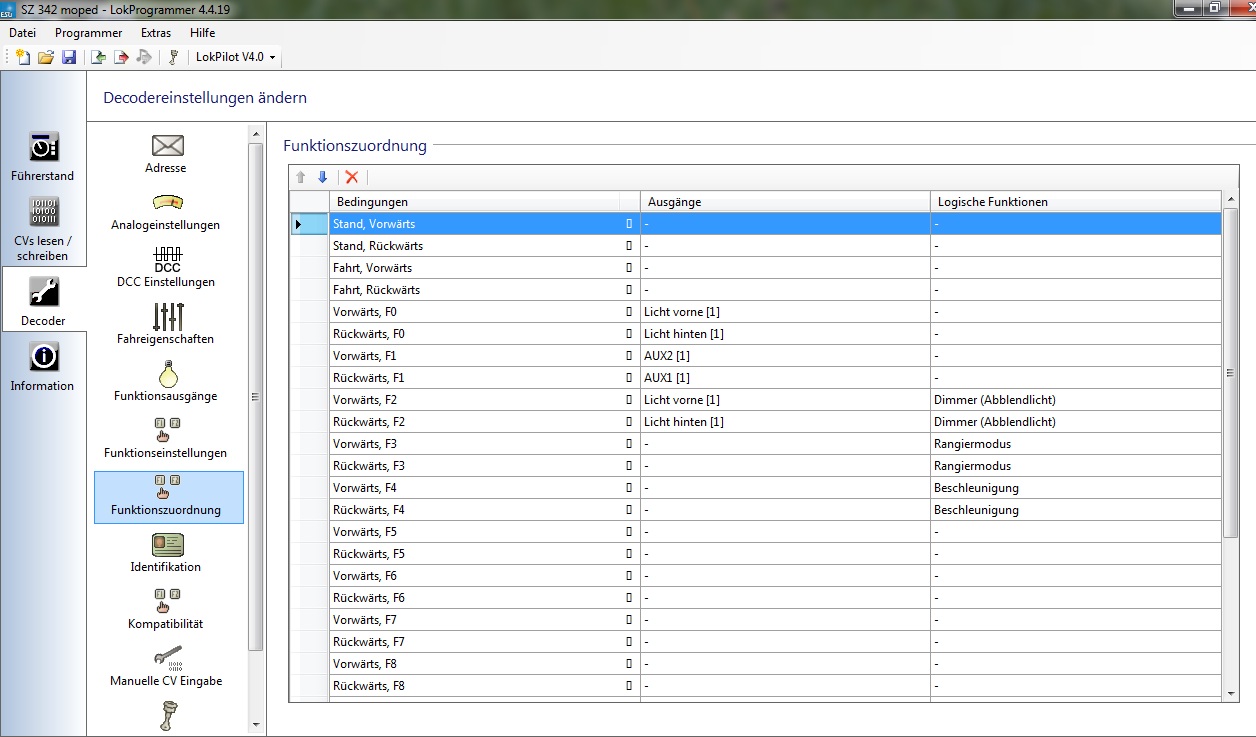1256x737 pixels.
Task: Click the Vorwärts, F0 condition cell
Action: tap(484, 312)
